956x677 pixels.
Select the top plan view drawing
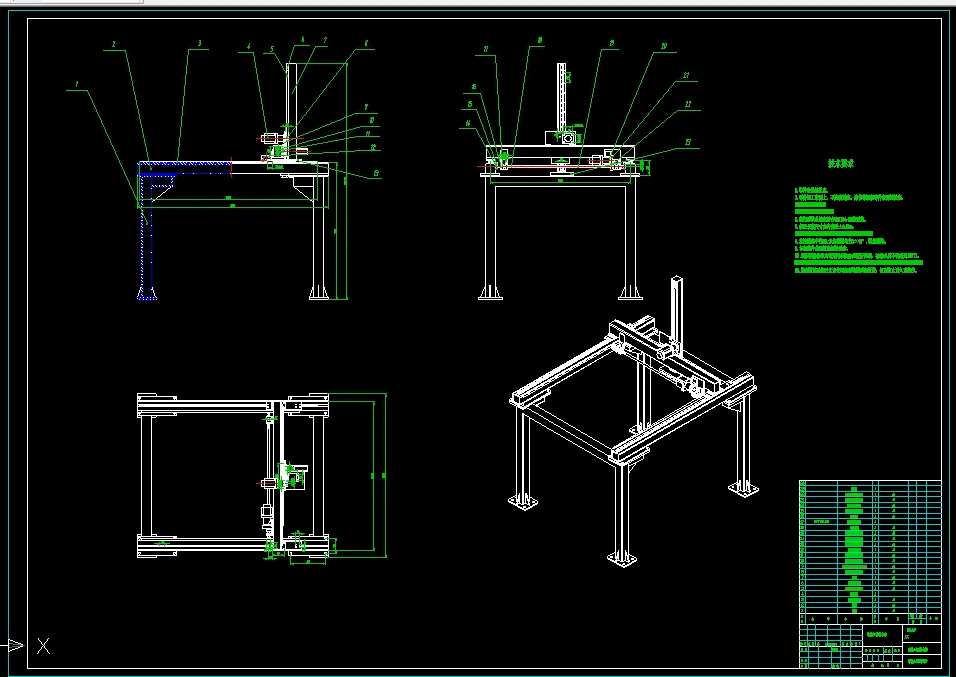[233, 476]
